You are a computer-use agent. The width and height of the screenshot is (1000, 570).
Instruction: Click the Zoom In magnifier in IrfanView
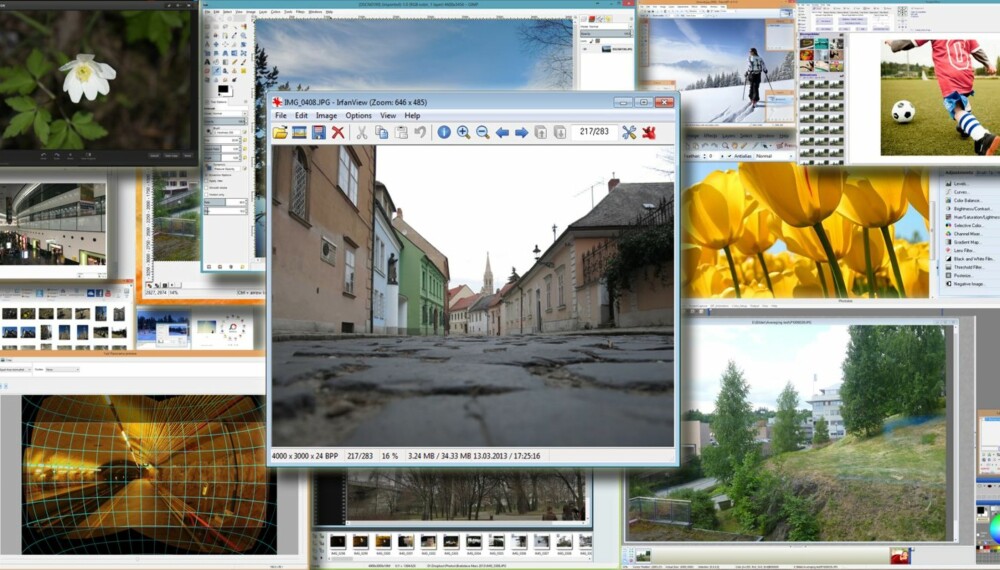(x=464, y=133)
